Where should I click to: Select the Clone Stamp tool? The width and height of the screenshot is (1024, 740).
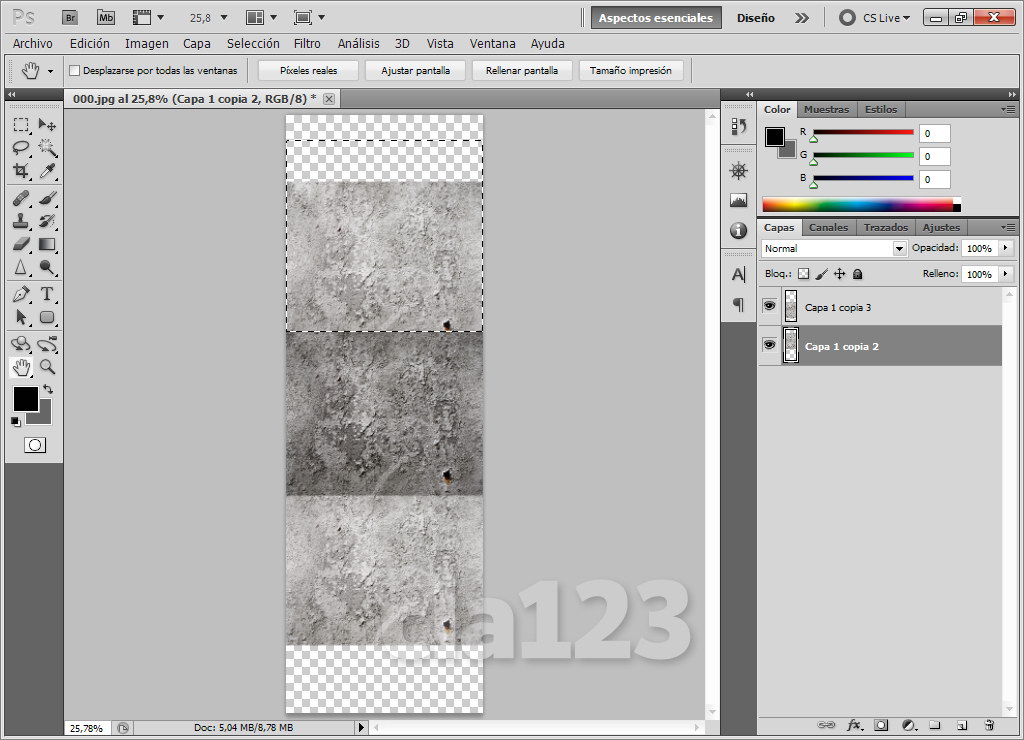[21, 221]
